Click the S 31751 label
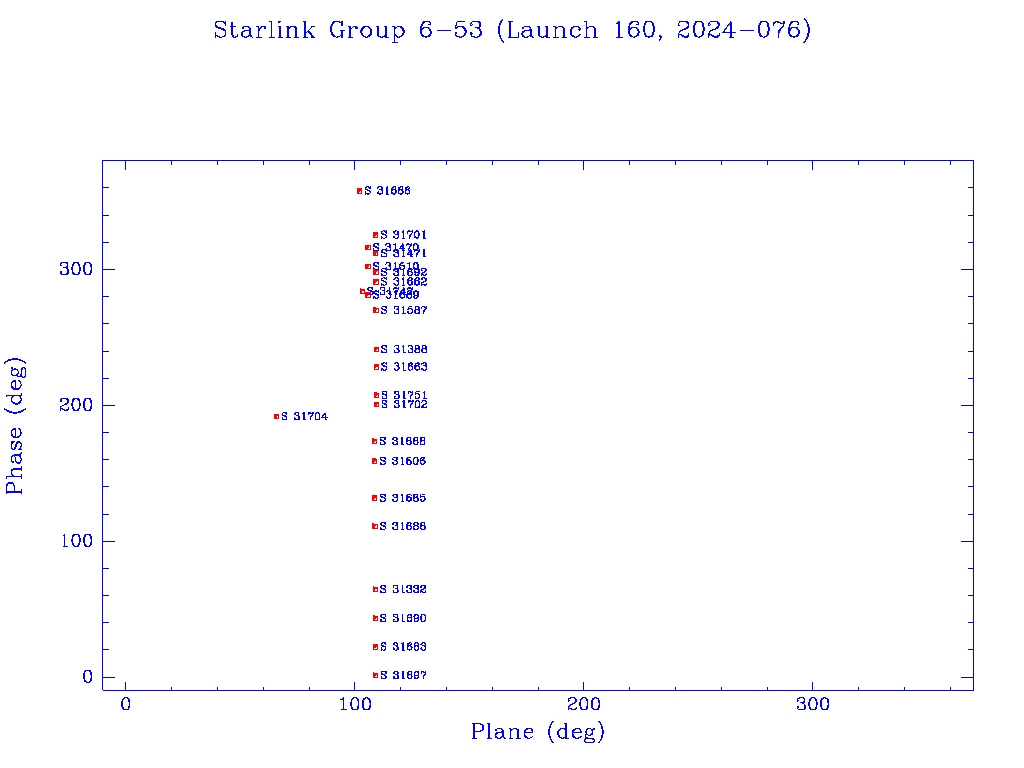Image resolution: width=1024 pixels, height=768 pixels. pyautogui.click(x=404, y=395)
